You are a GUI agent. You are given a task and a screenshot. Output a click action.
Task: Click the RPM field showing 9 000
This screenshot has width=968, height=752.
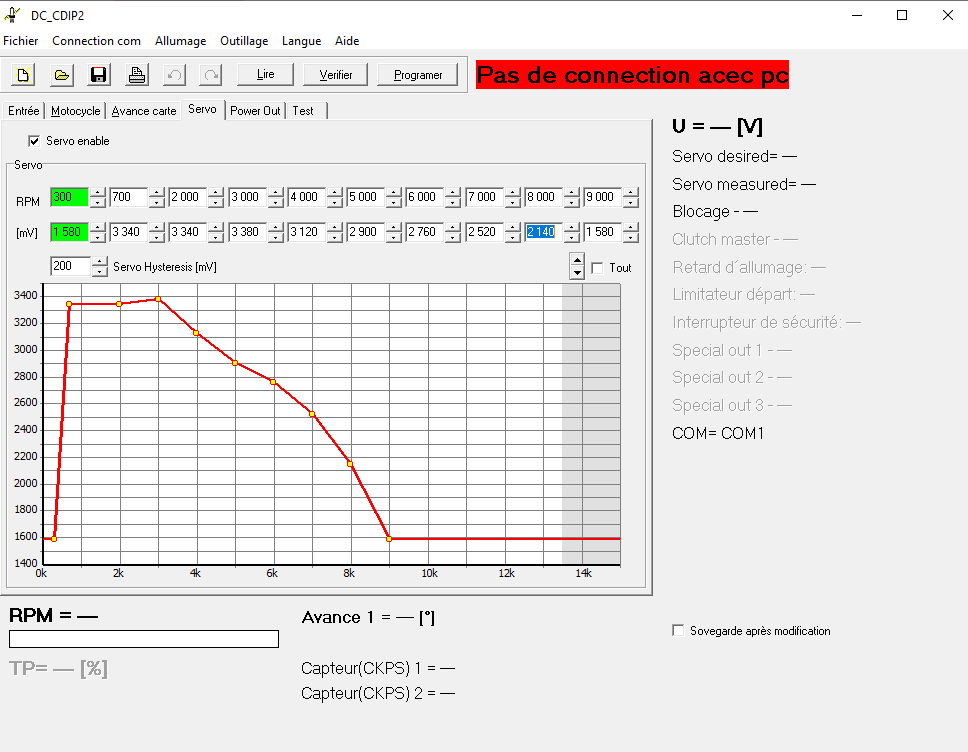pyautogui.click(x=603, y=197)
